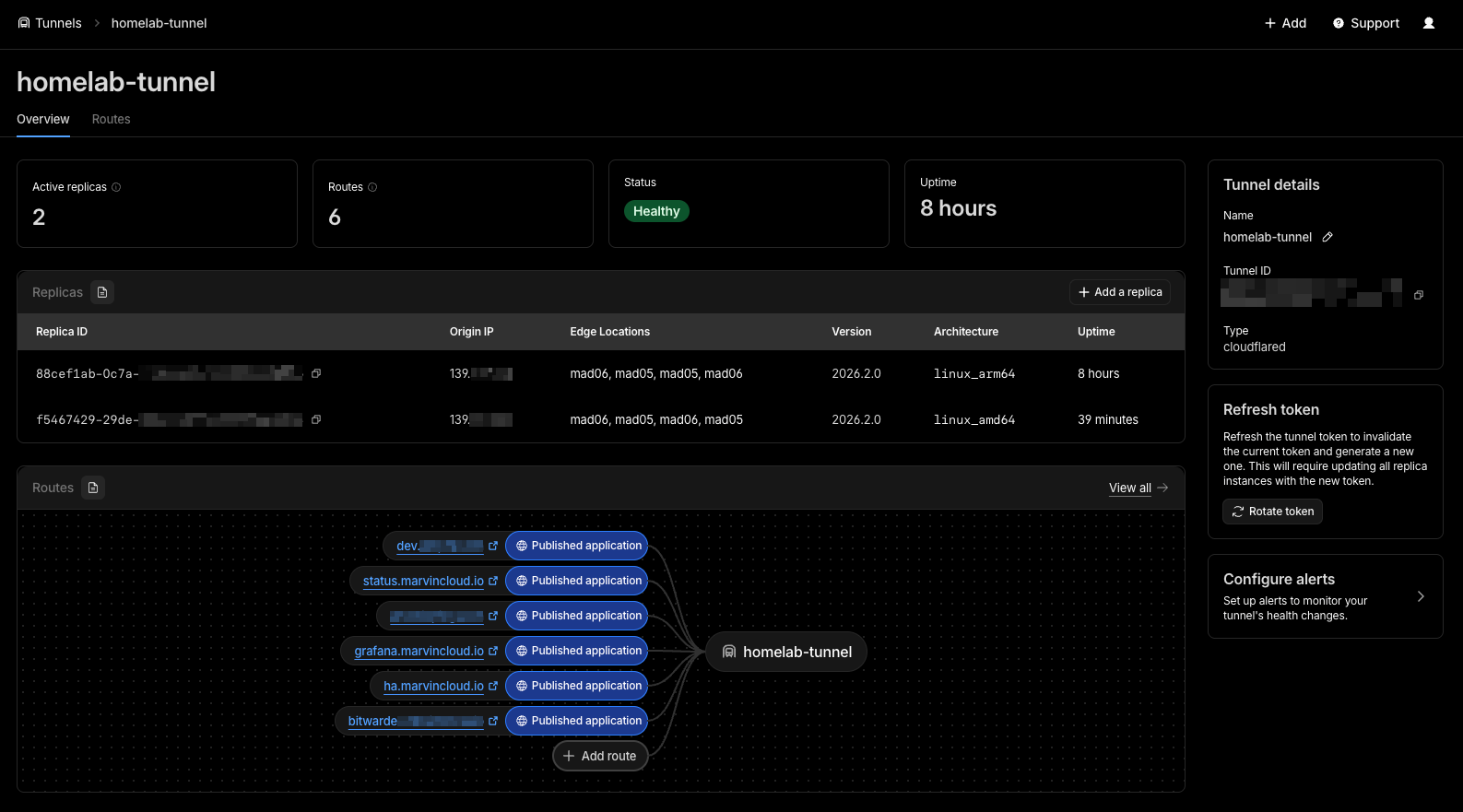Click the 8 hours Uptime value

pos(958,208)
